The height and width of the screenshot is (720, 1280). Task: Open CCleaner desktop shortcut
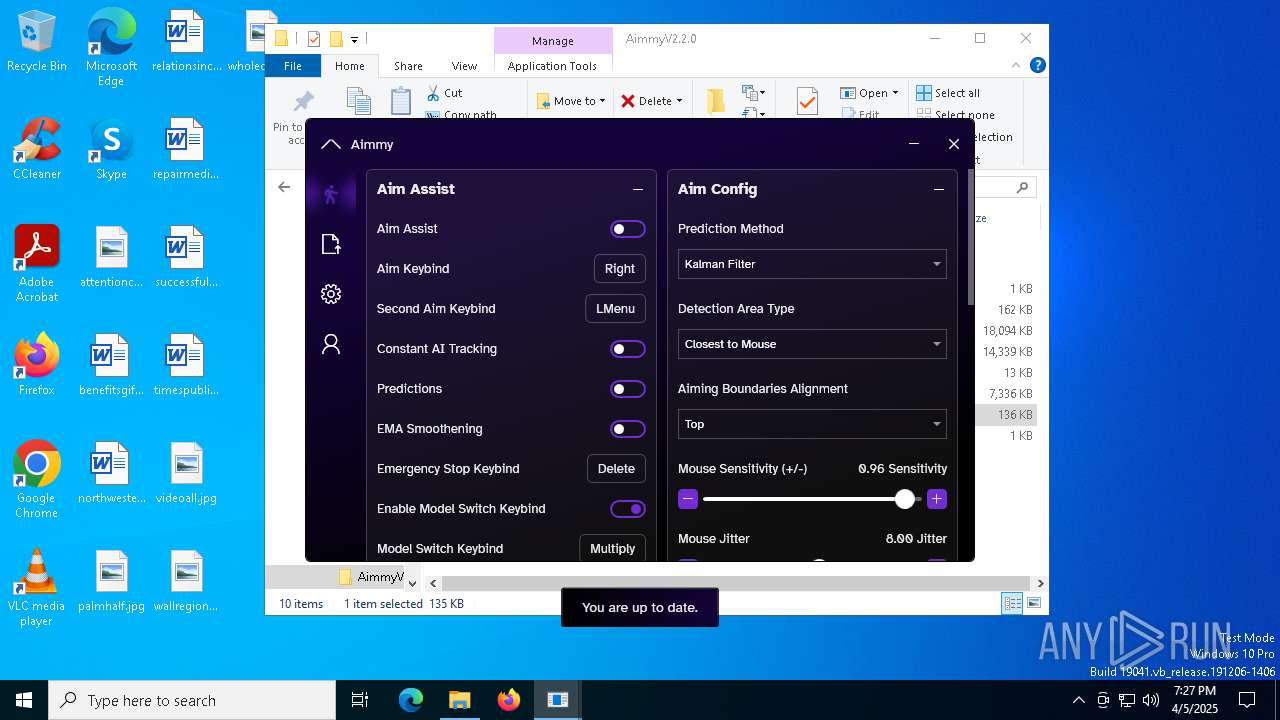click(x=36, y=150)
